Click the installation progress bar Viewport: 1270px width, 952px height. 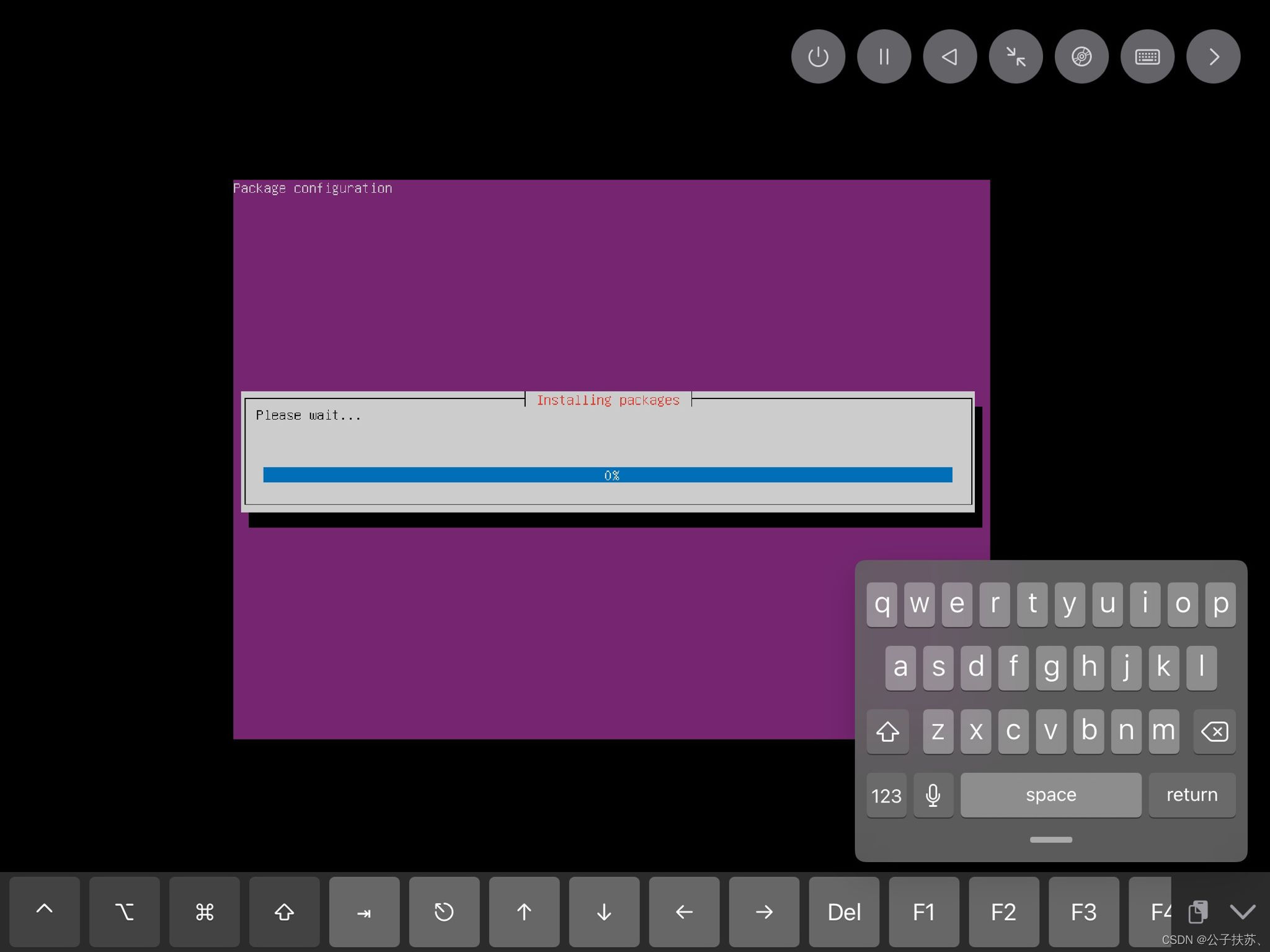[607, 475]
